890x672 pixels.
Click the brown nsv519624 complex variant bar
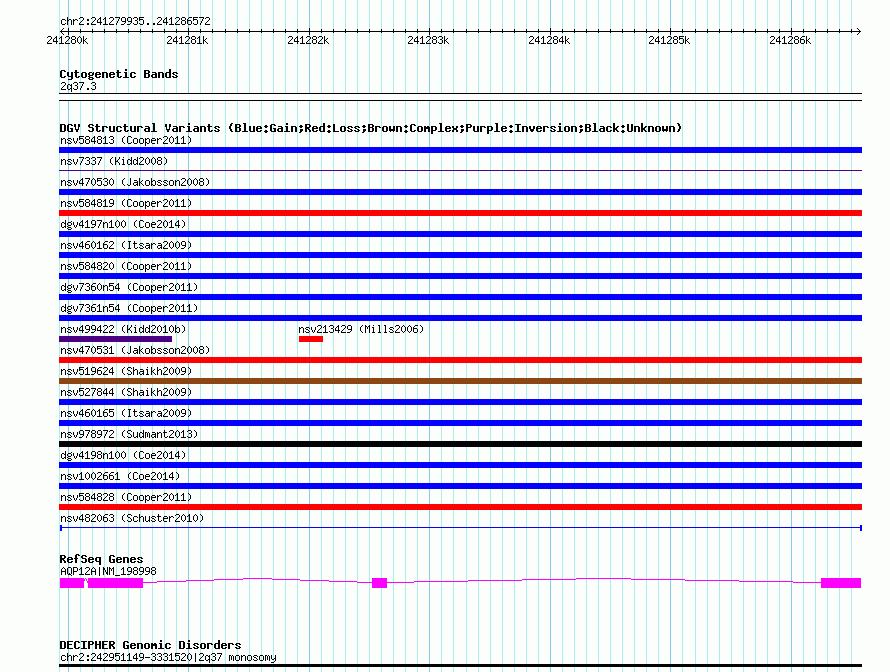460,381
